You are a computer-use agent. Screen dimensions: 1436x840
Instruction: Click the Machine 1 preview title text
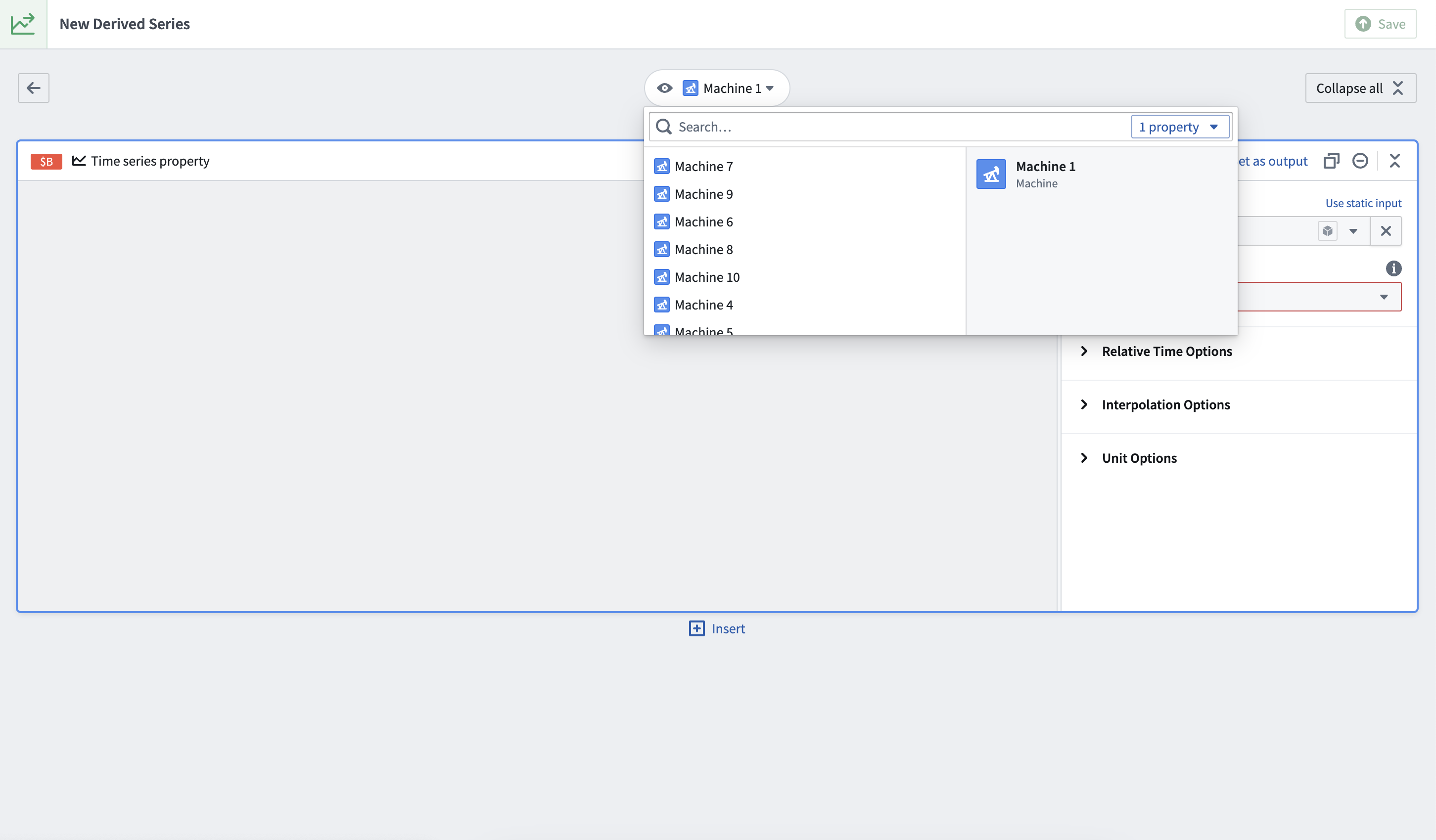coord(1046,166)
